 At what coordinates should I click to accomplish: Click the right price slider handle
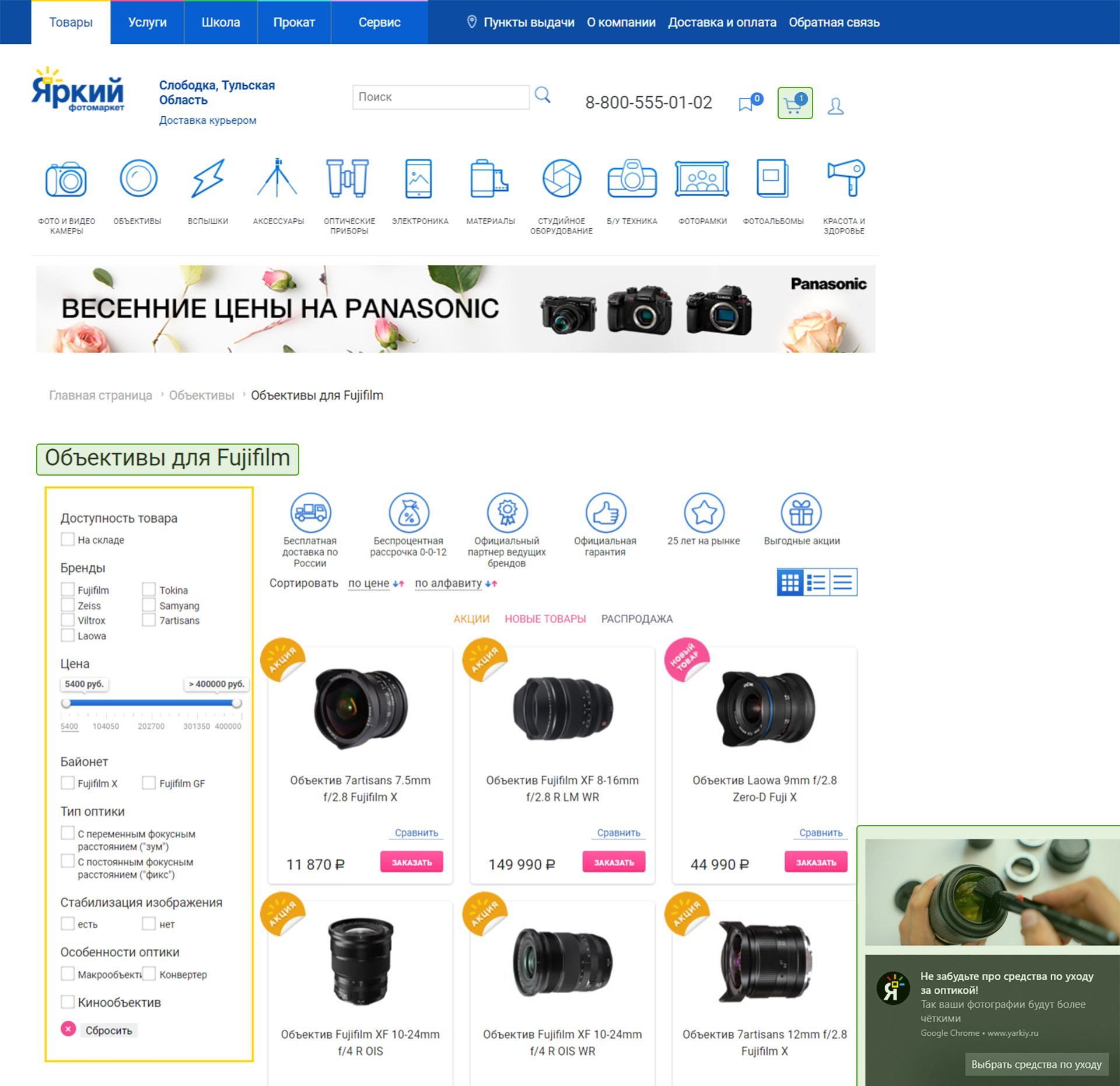(236, 703)
